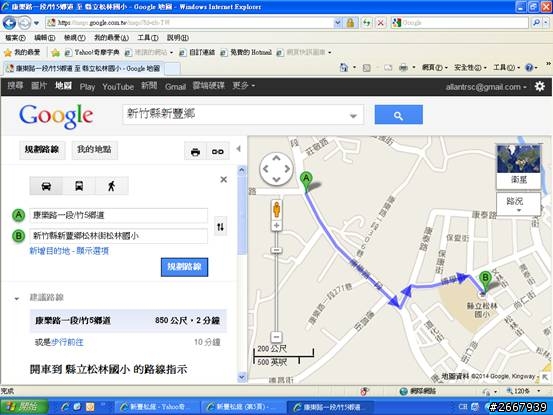Viewport: 553px width, 415px height.
Task: Select walking directions icon
Action: (111, 186)
